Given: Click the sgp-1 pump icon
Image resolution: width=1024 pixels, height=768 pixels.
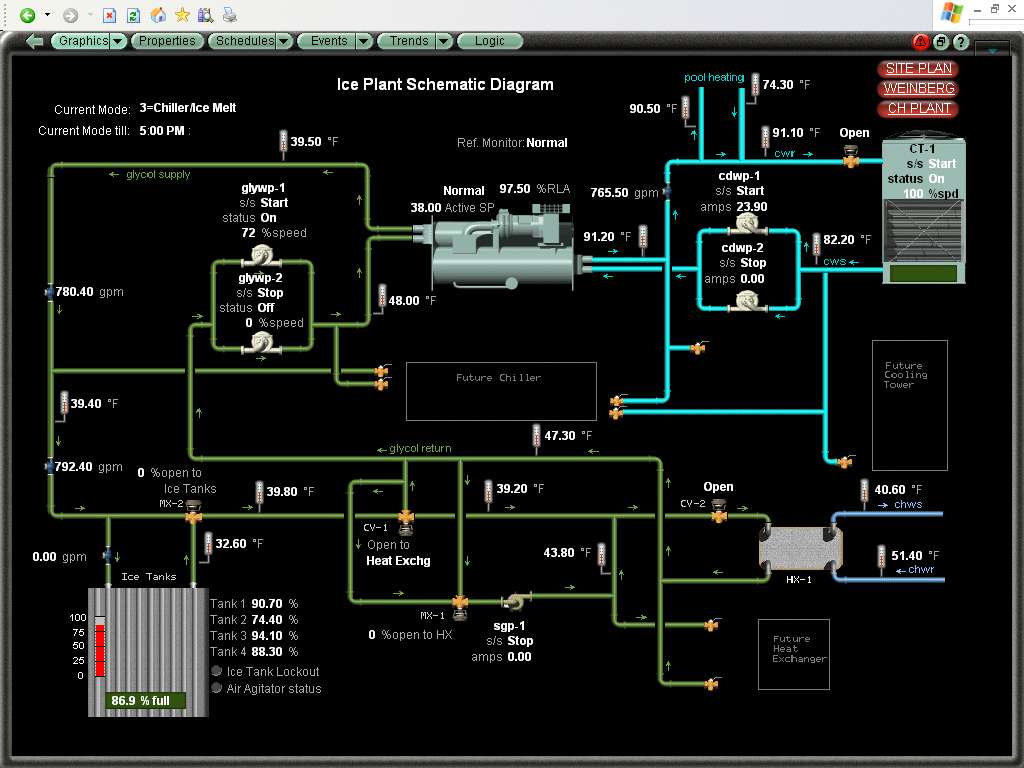Looking at the screenshot, I should click(516, 600).
